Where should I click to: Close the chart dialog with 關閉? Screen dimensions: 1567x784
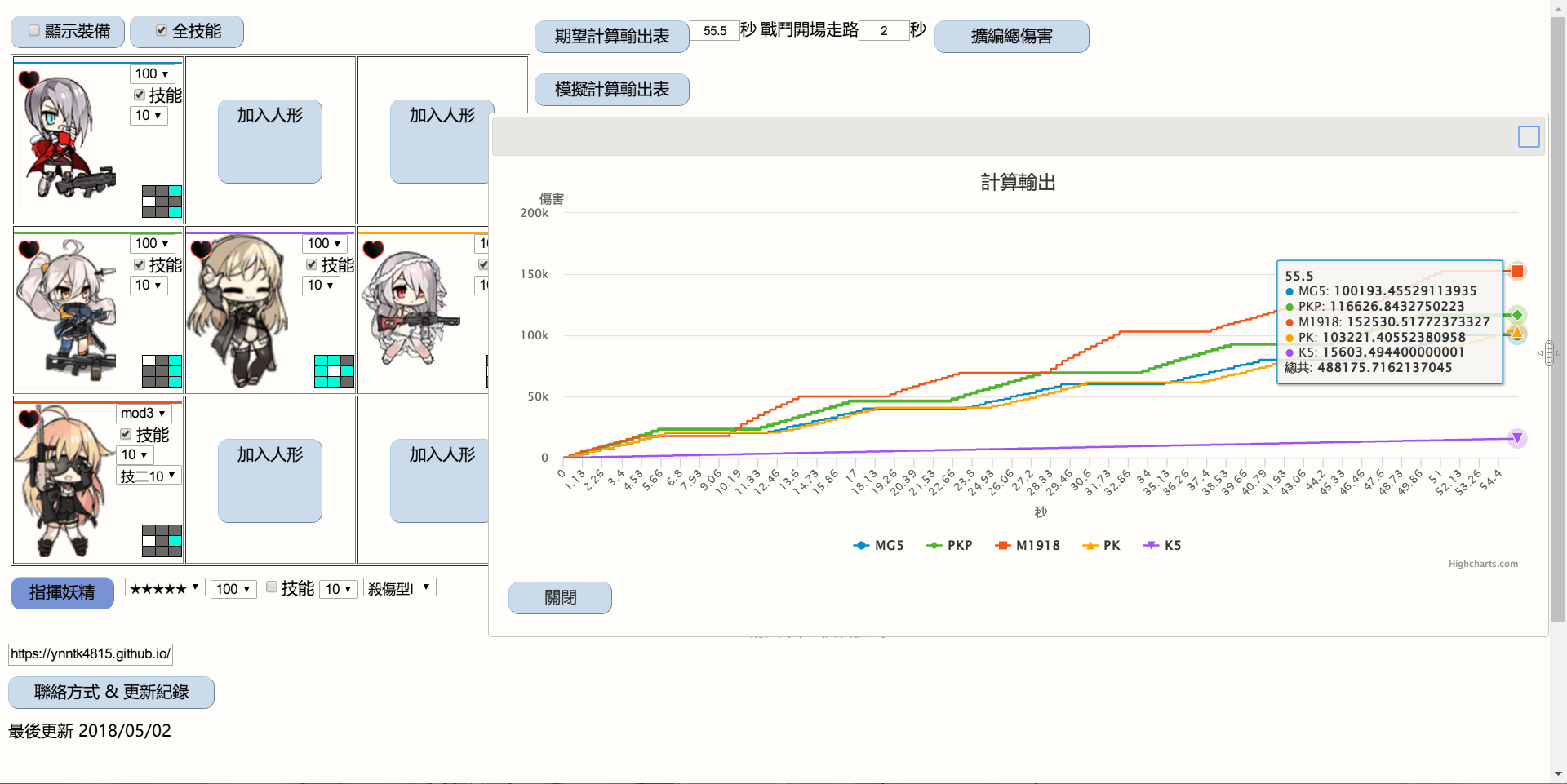coord(560,598)
